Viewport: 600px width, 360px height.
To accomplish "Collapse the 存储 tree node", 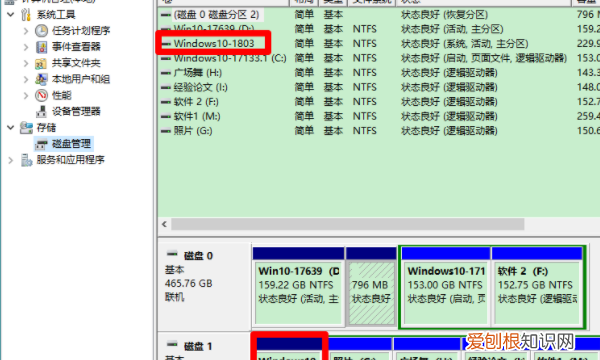I will tap(11, 127).
